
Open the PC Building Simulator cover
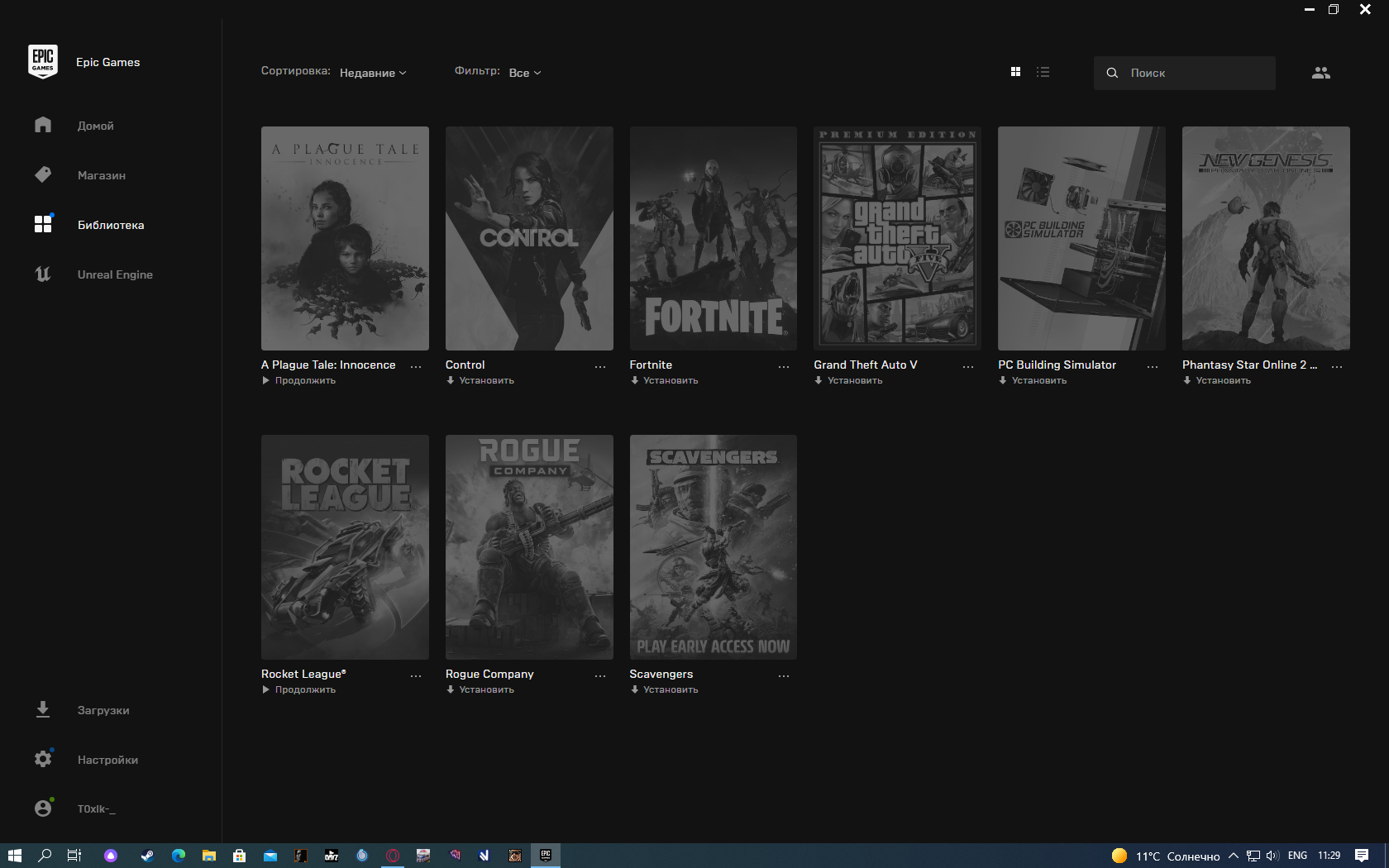[1081, 238]
